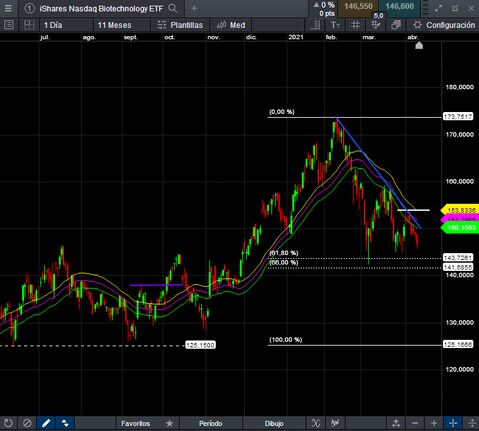
Task: Zoom in with the grey plus button
Action: 434,423
